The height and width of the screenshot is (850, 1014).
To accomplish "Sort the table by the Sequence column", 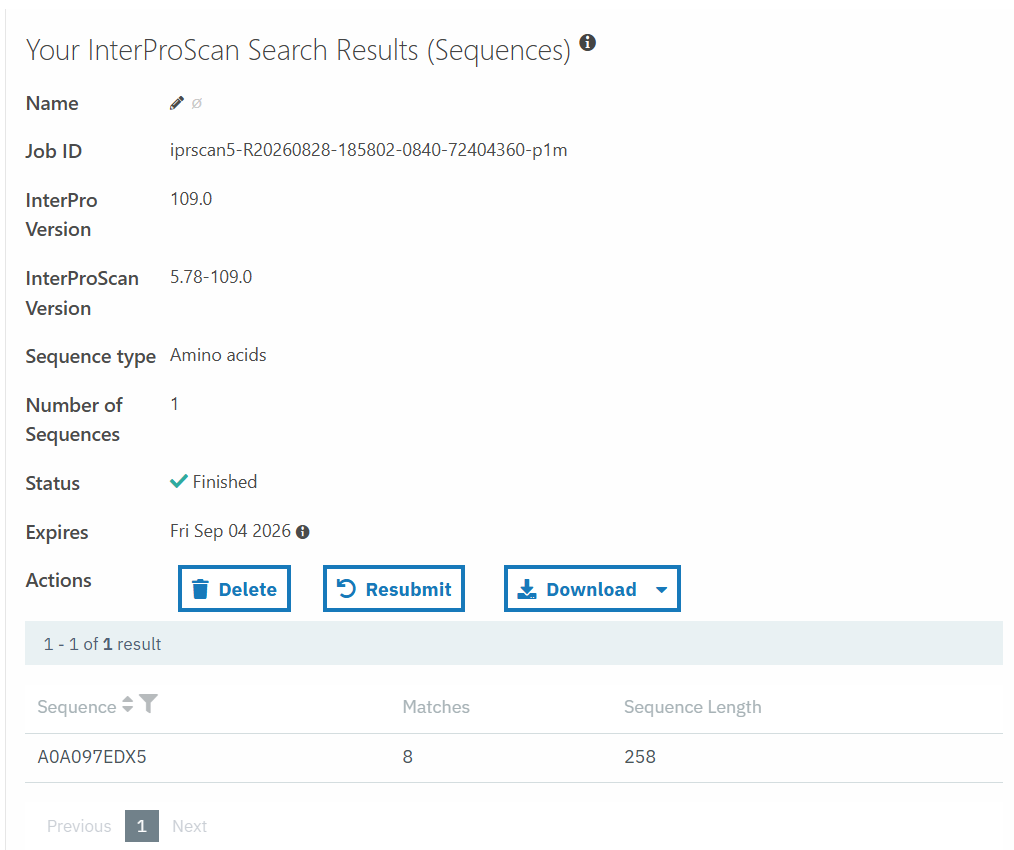I will [x=127, y=704].
